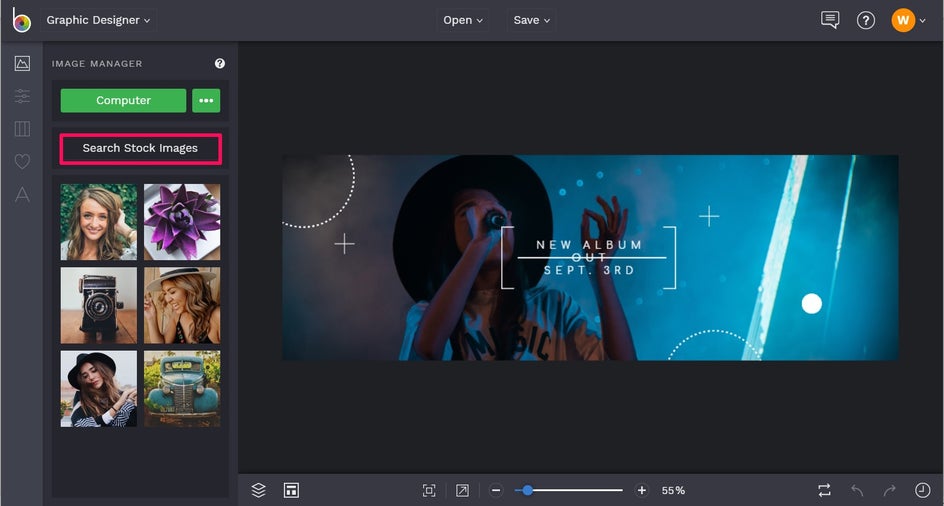
Task: Select the smiling long-haired woman thumbnail
Action: 99,222
